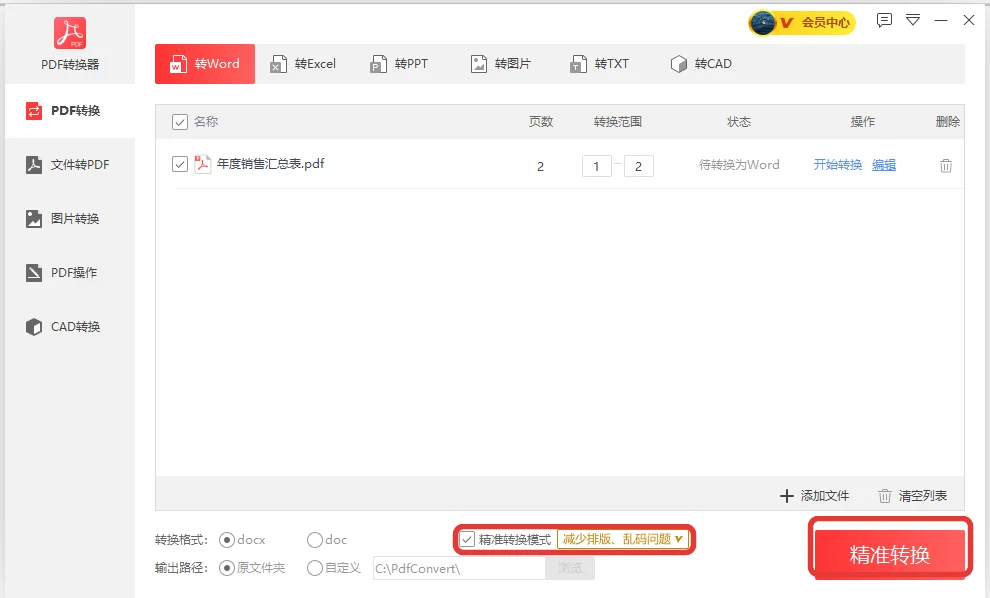Open the 会员中心 member center
Viewport: 990px width, 598px height.
[802, 23]
